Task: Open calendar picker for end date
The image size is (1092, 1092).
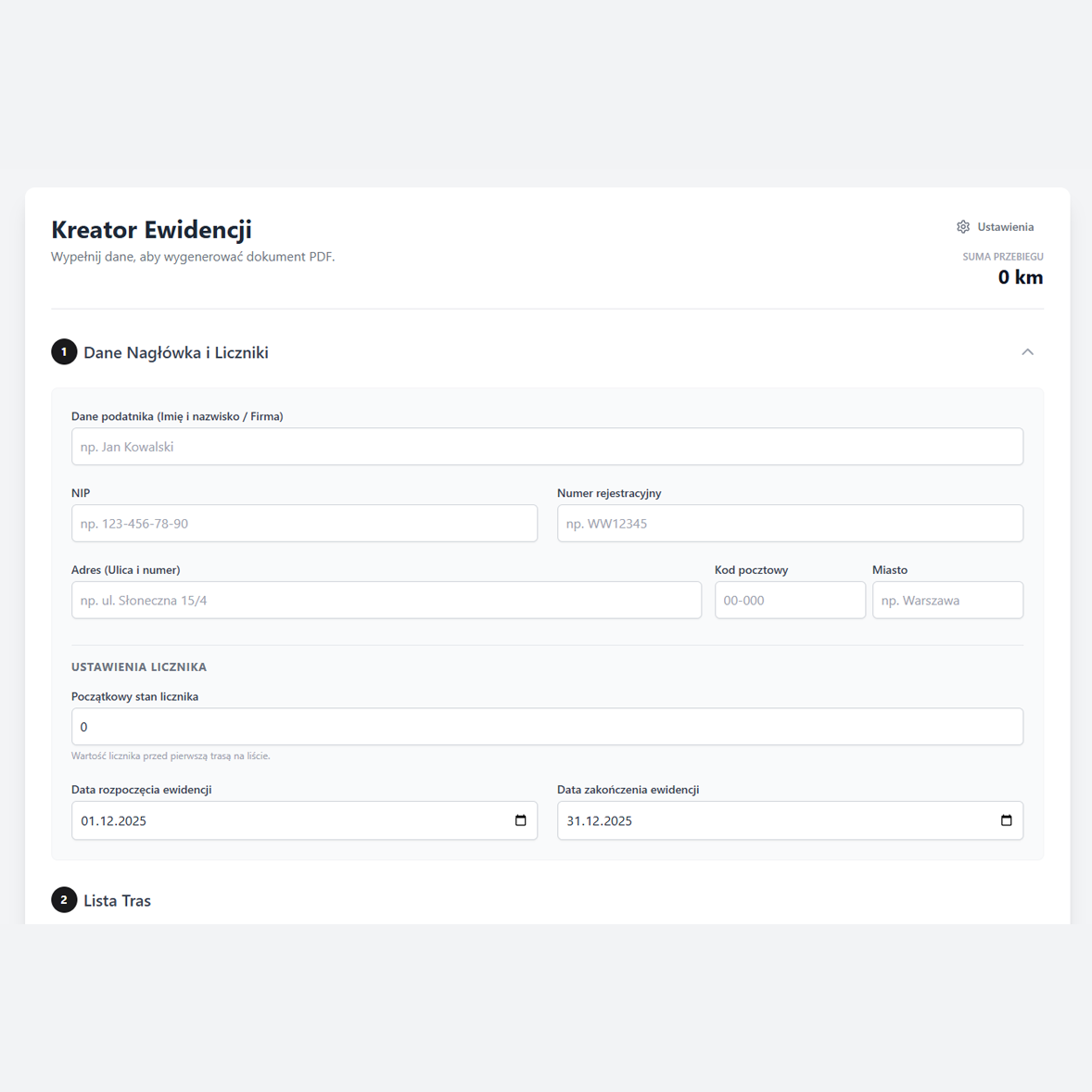Action: (1006, 820)
